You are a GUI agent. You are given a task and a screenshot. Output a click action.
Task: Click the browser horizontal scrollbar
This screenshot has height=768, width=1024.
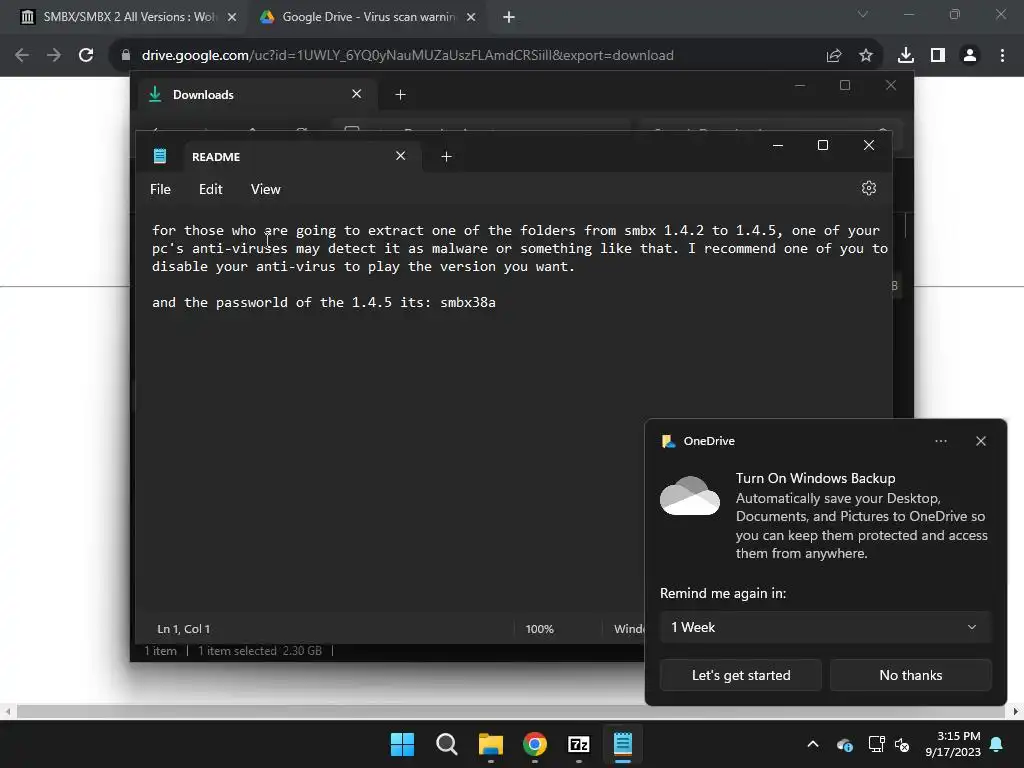tap(511, 711)
